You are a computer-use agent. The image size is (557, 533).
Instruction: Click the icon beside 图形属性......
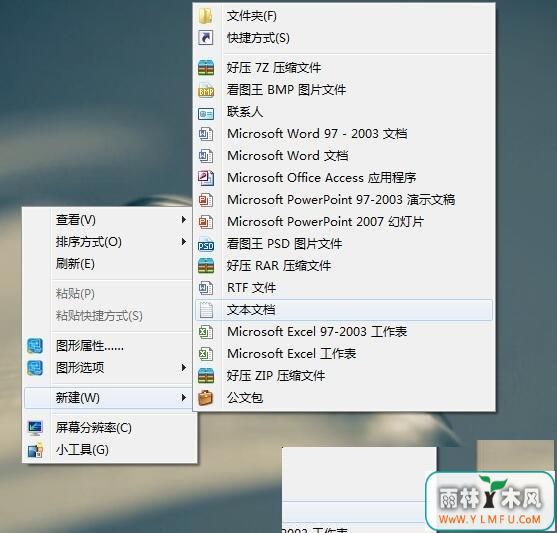35,346
